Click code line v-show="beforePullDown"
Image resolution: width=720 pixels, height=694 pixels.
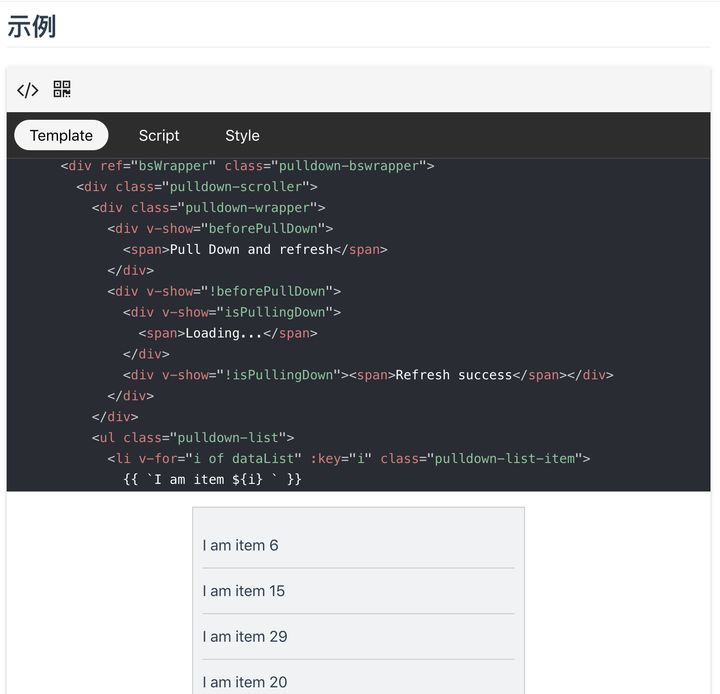click(x=220, y=228)
